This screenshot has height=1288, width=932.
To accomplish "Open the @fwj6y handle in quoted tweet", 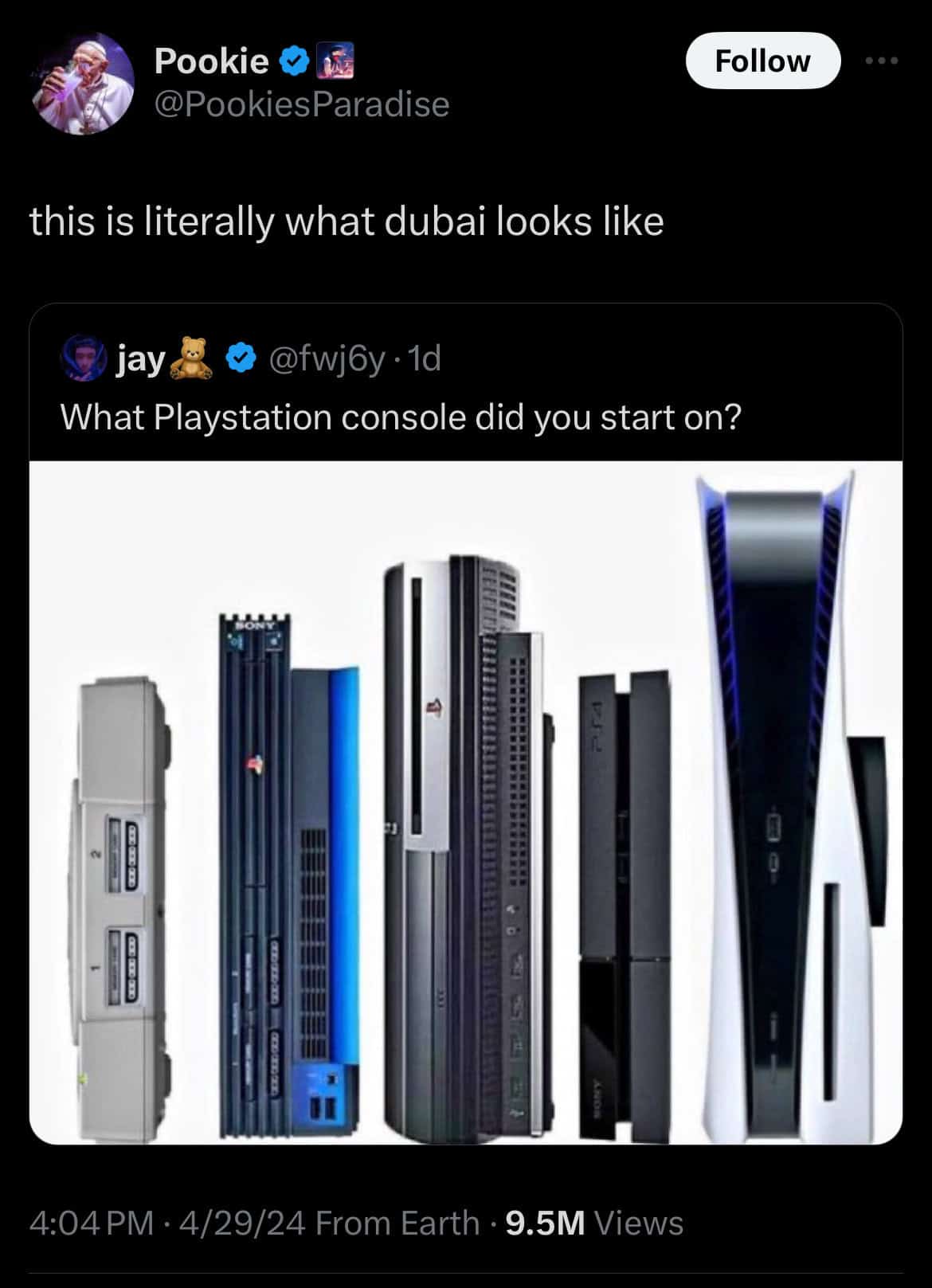I will 329,360.
